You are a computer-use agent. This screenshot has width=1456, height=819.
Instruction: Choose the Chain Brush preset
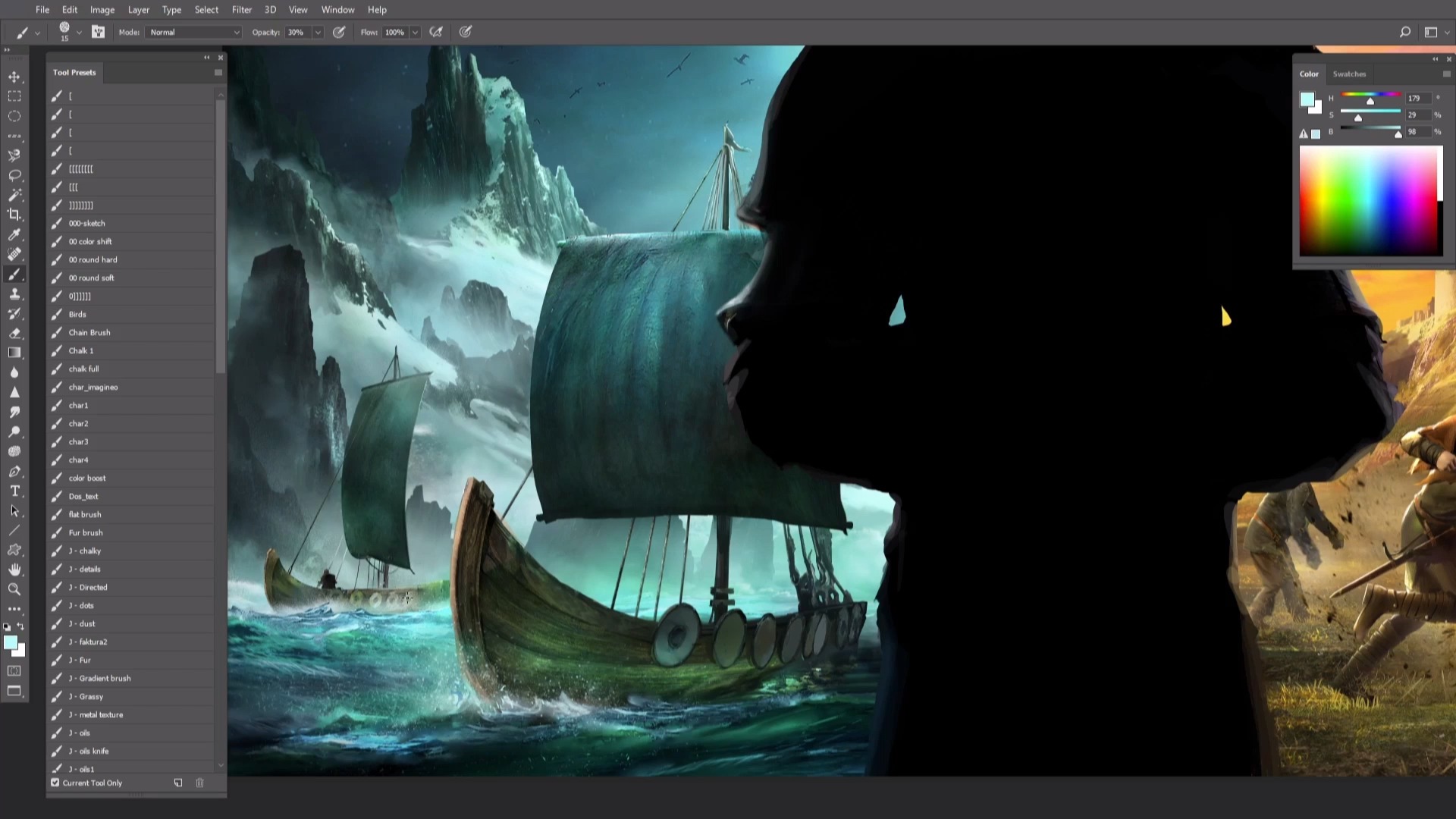coord(130,332)
